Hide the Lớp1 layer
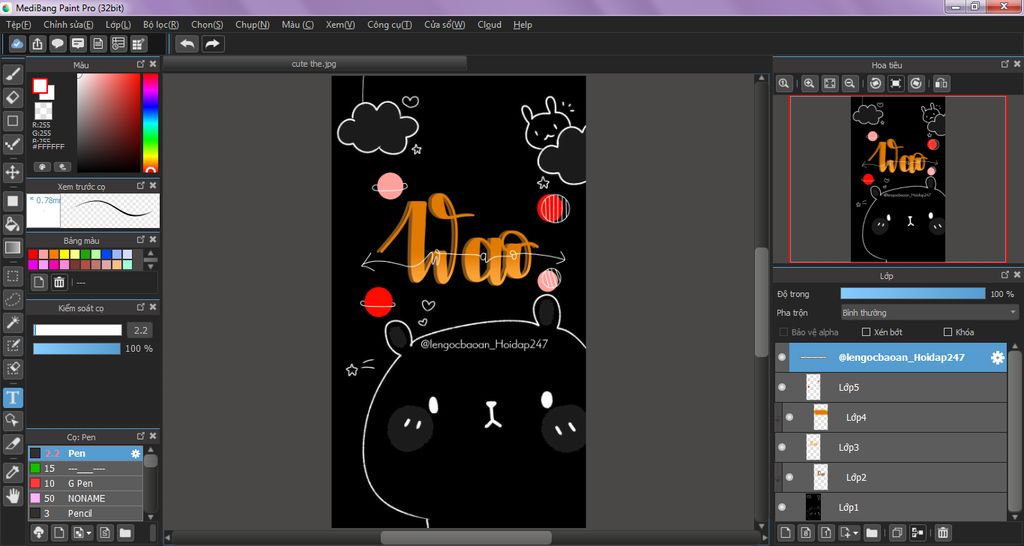The height and width of the screenshot is (546, 1024). tap(782, 507)
